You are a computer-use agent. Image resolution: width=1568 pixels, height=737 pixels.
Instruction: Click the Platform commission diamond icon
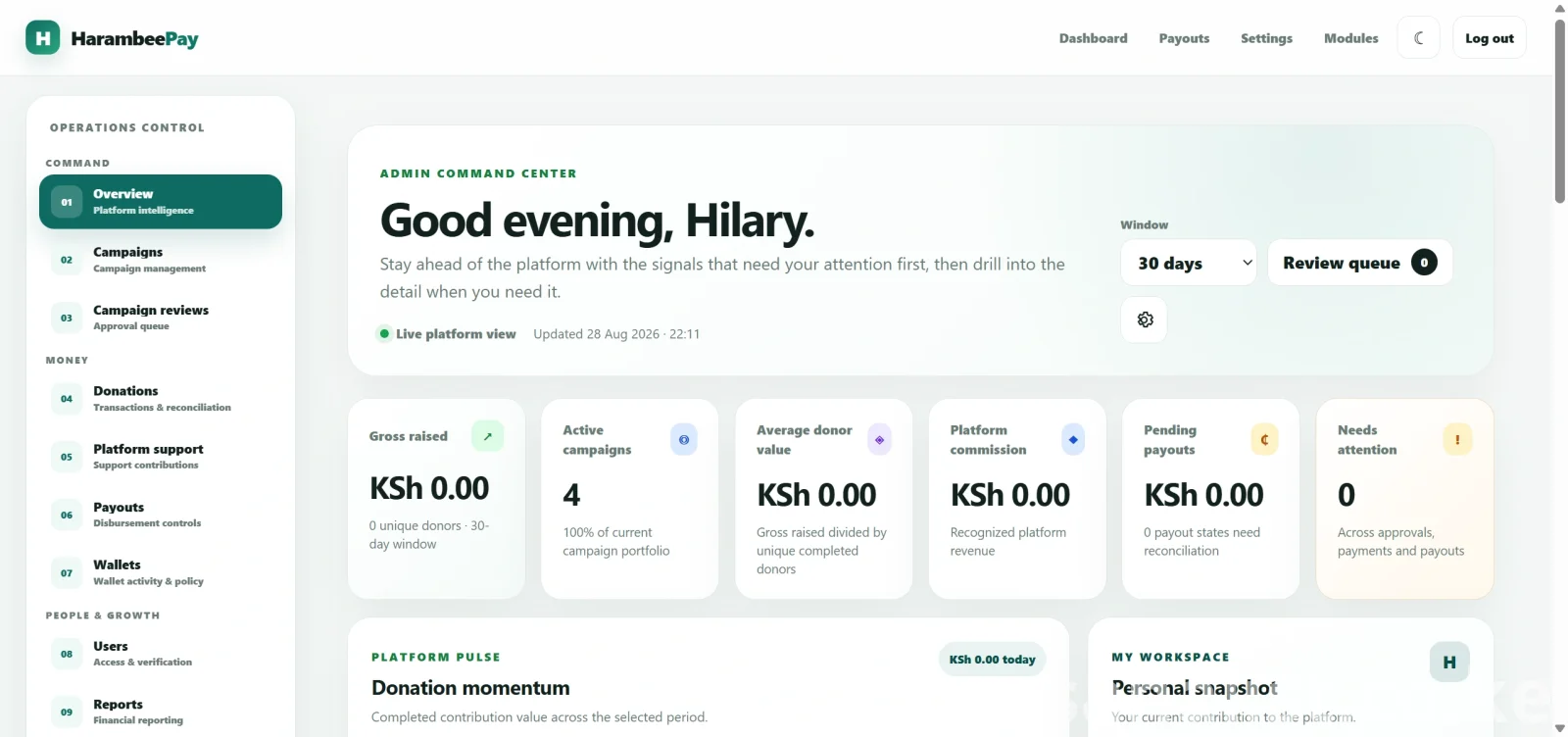(1073, 440)
